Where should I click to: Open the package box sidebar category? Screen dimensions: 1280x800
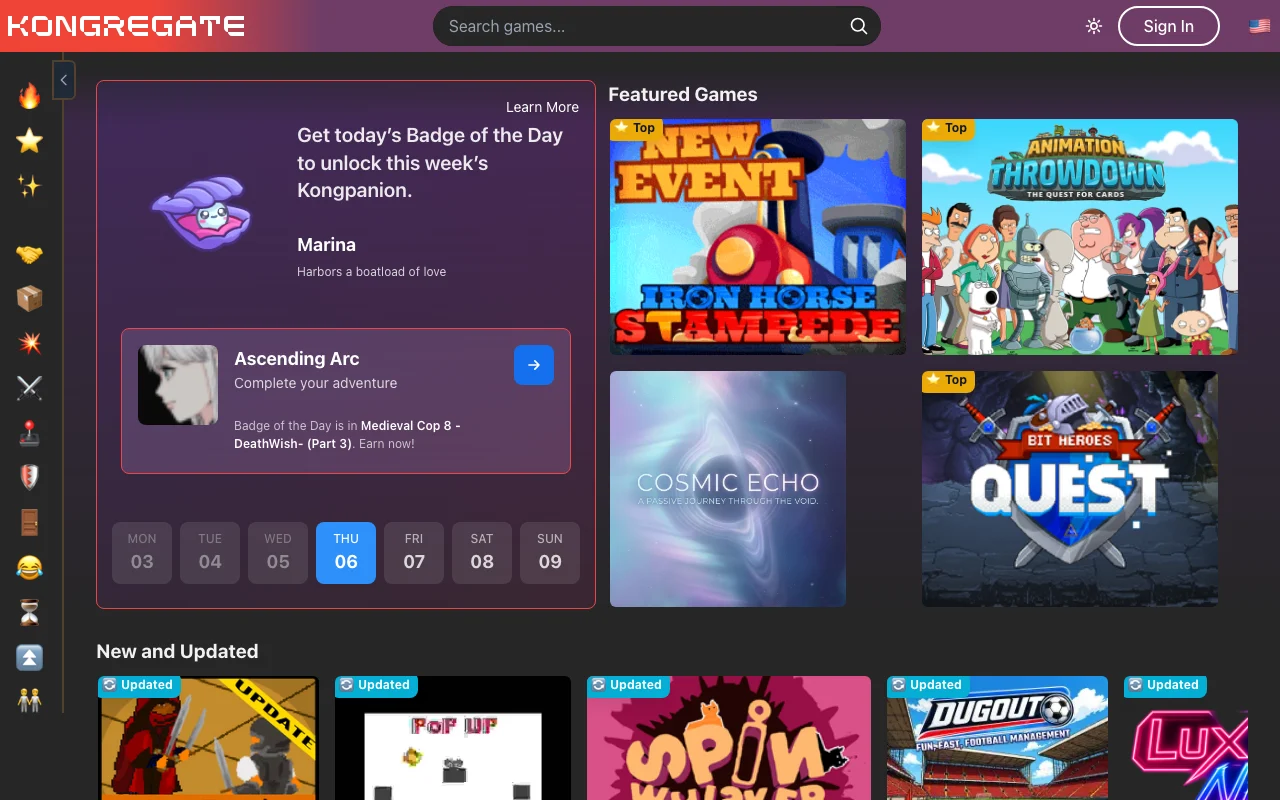pyautogui.click(x=30, y=299)
